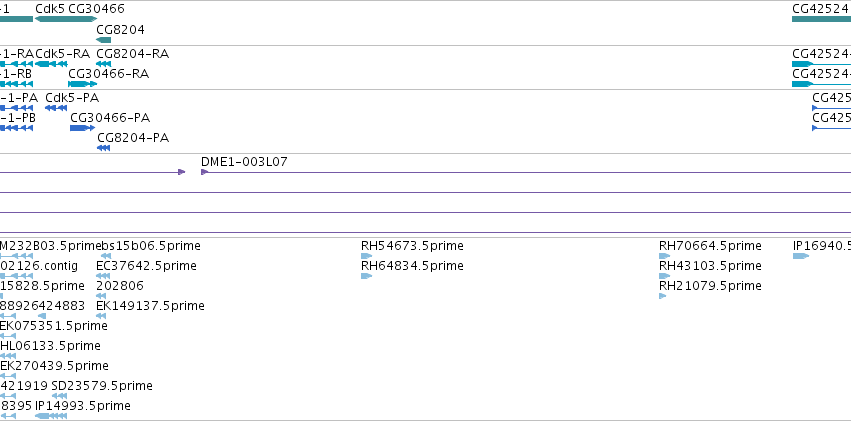Click the CG8204 gene arrow feature
The height and width of the screenshot is (421, 851).
104,40
